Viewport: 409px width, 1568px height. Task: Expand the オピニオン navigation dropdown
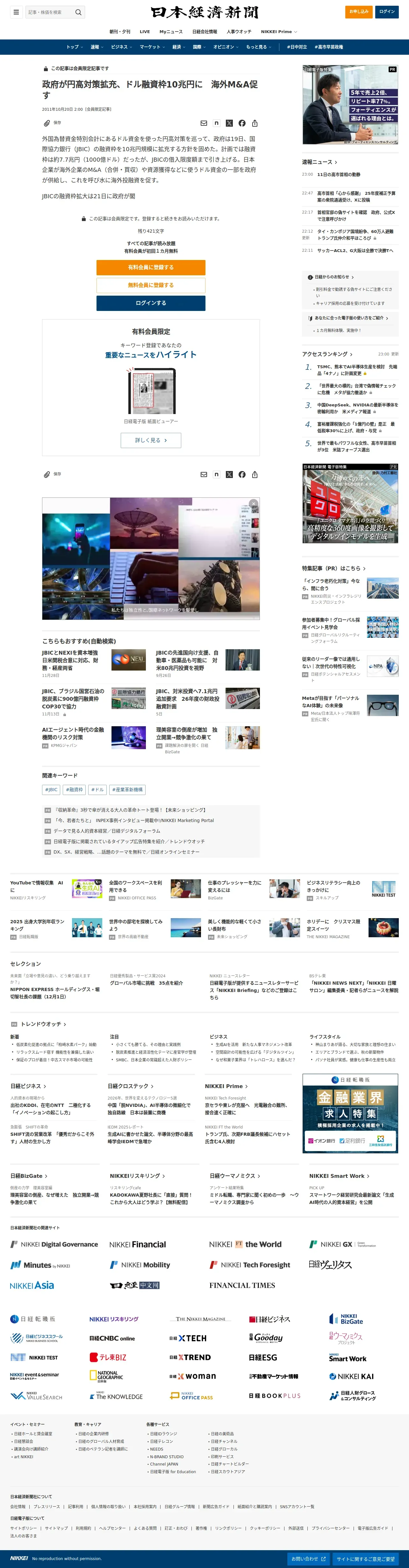click(226, 47)
